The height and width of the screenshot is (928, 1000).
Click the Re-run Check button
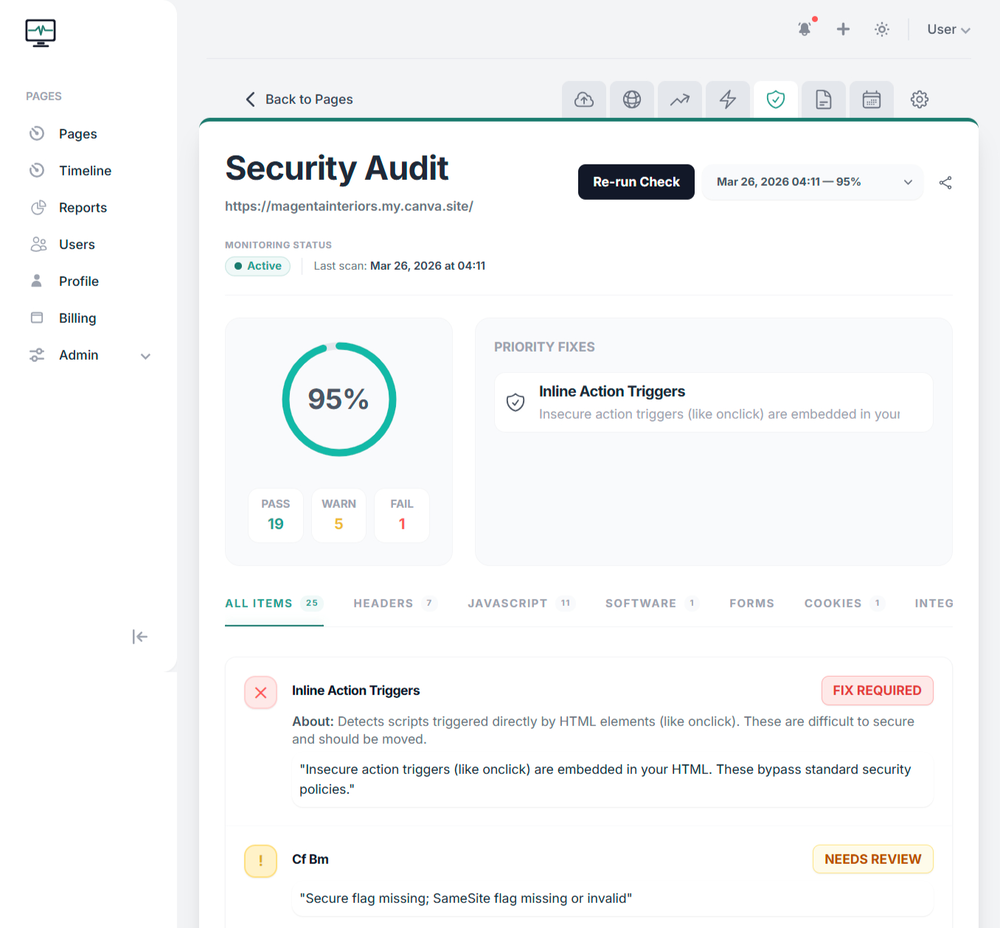coord(636,182)
